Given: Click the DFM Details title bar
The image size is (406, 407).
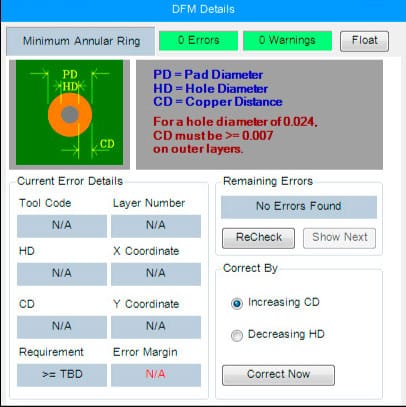Looking at the screenshot, I should (x=203, y=10).
